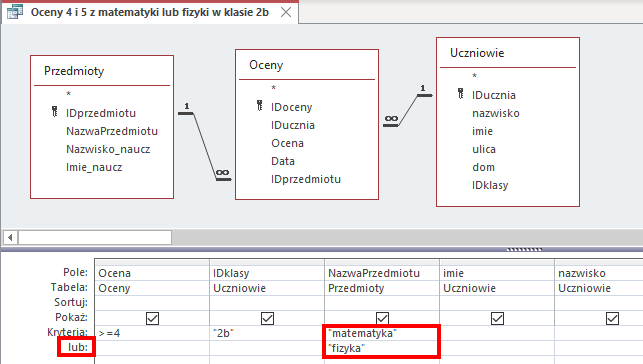Select nazwisko field in Uczniowie table
This screenshot has width=643, height=364.
point(496,113)
